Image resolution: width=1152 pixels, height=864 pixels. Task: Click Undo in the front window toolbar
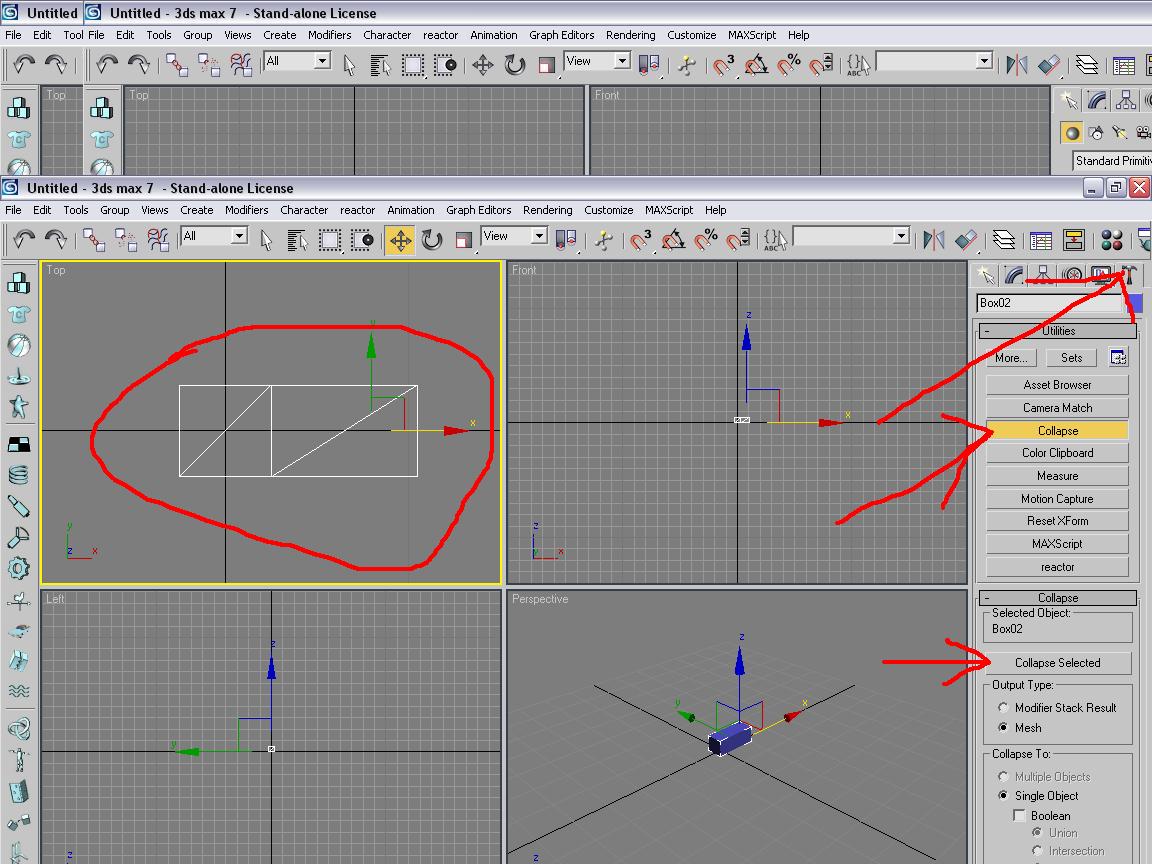click(24, 240)
